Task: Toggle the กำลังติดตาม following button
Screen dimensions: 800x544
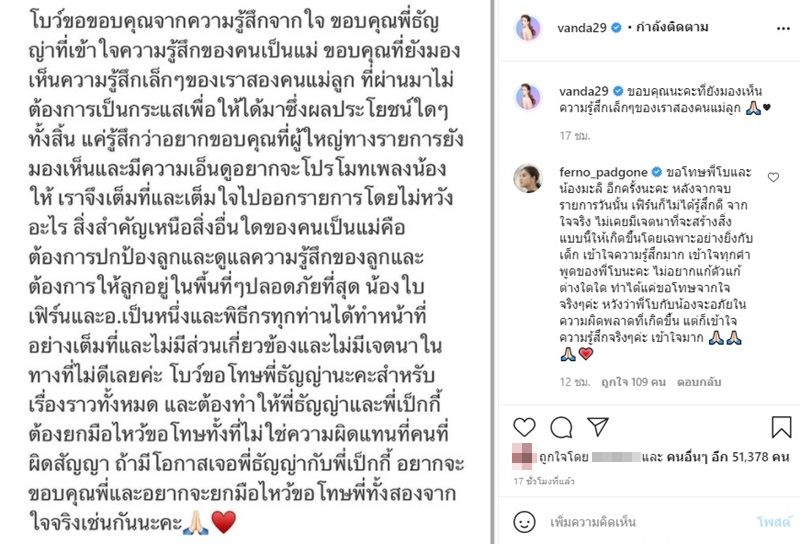Action: (670, 27)
